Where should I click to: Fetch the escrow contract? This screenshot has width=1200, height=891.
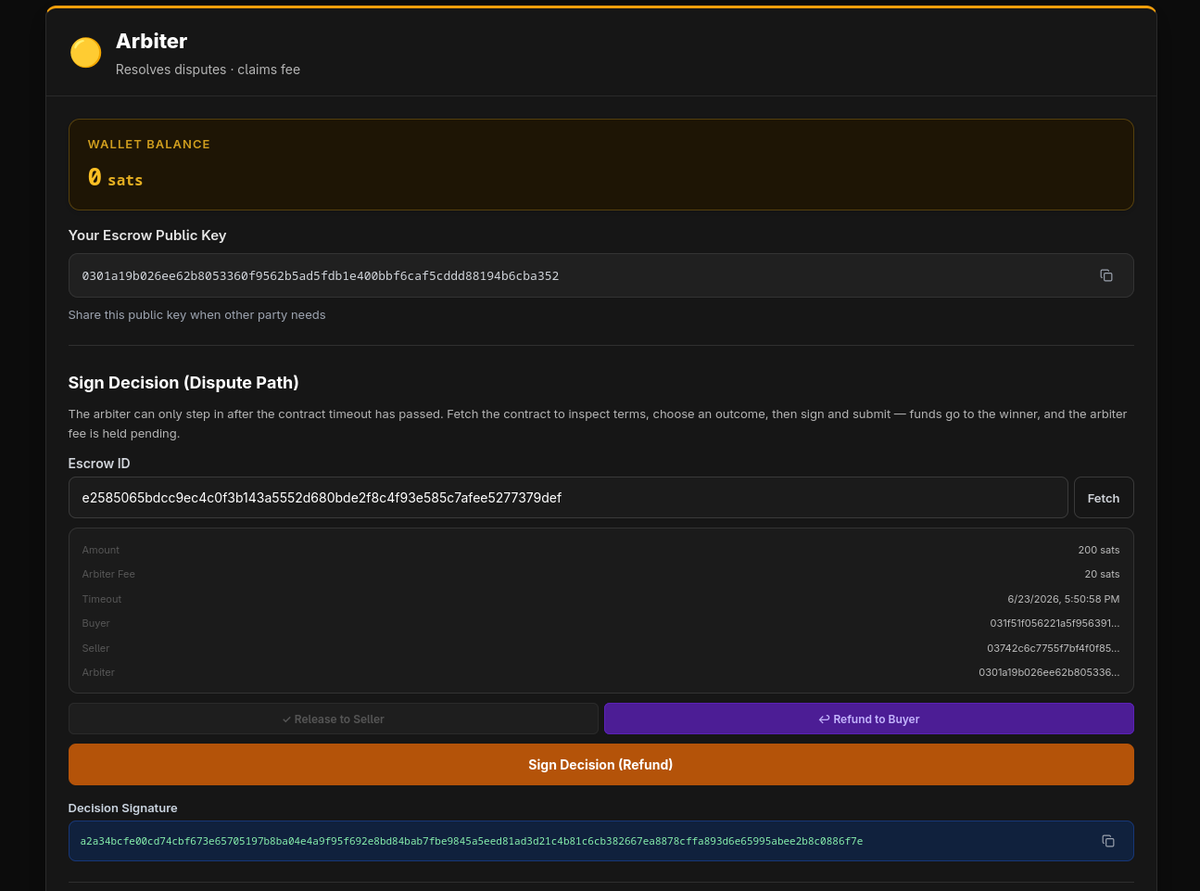(1103, 497)
